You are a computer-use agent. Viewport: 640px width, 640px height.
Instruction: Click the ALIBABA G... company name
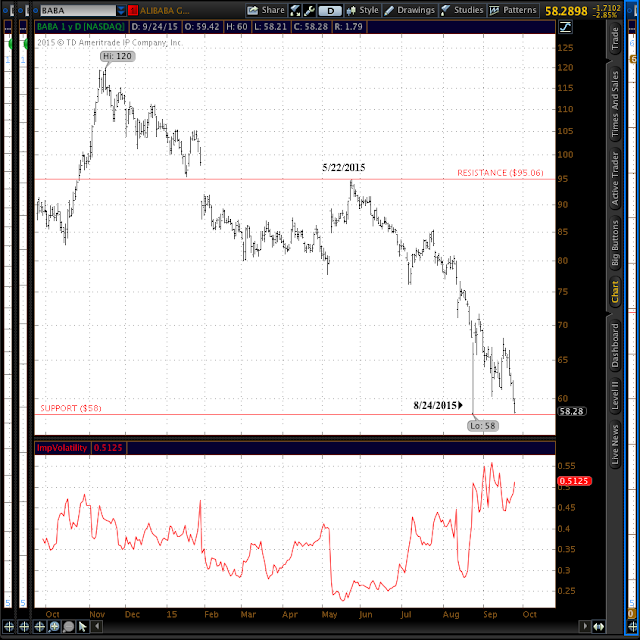(x=164, y=11)
